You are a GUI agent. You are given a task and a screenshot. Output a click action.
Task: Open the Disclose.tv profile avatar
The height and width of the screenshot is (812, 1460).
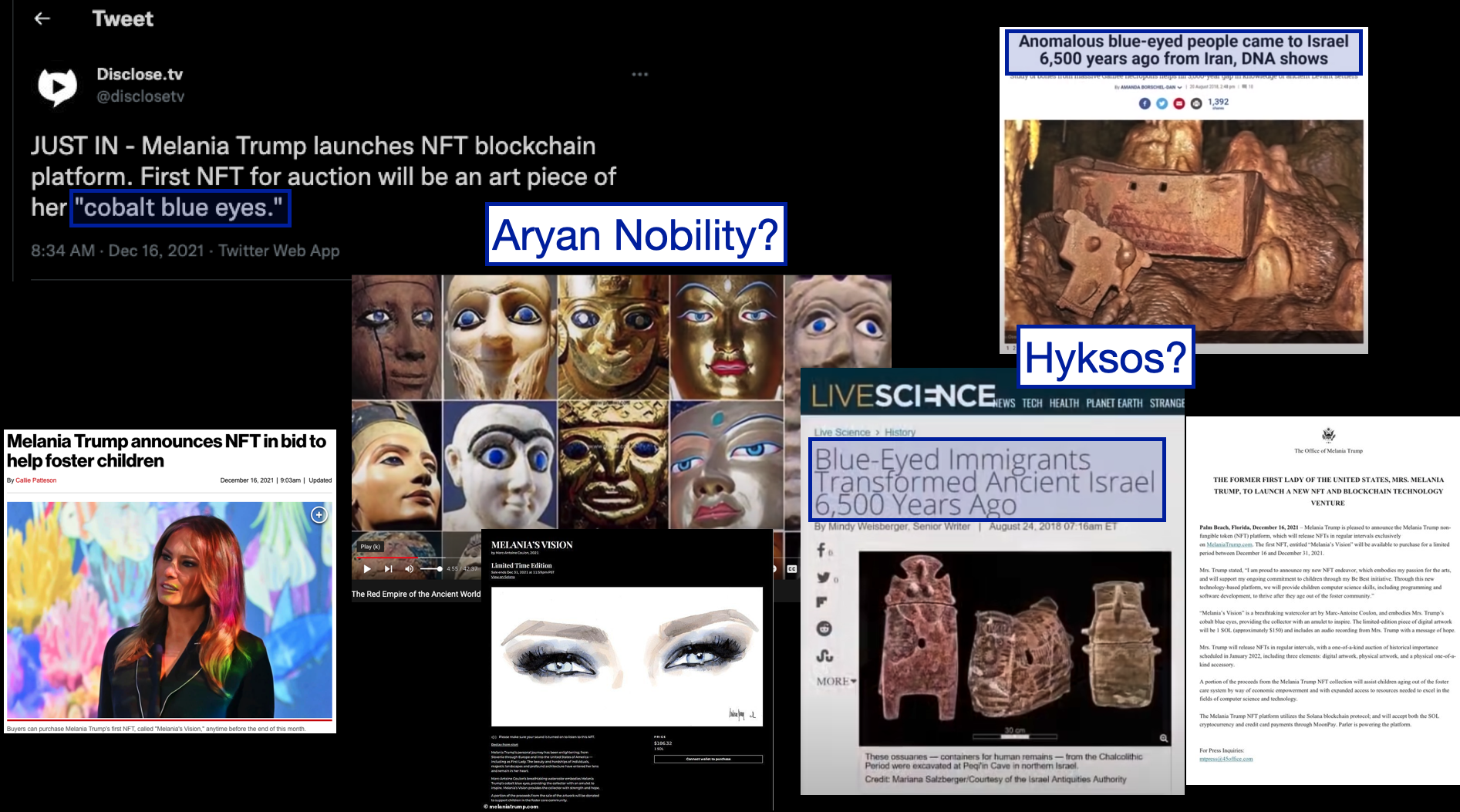coord(57,86)
